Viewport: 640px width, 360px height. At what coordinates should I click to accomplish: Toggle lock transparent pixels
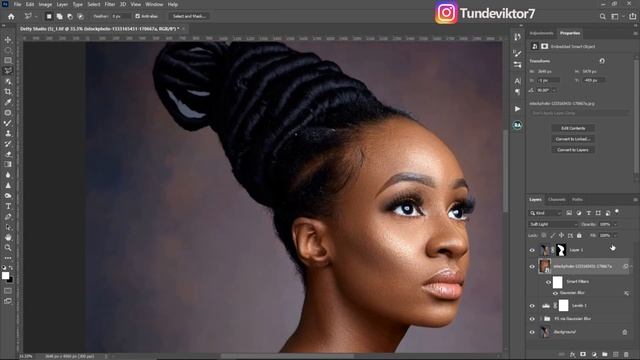coord(544,236)
